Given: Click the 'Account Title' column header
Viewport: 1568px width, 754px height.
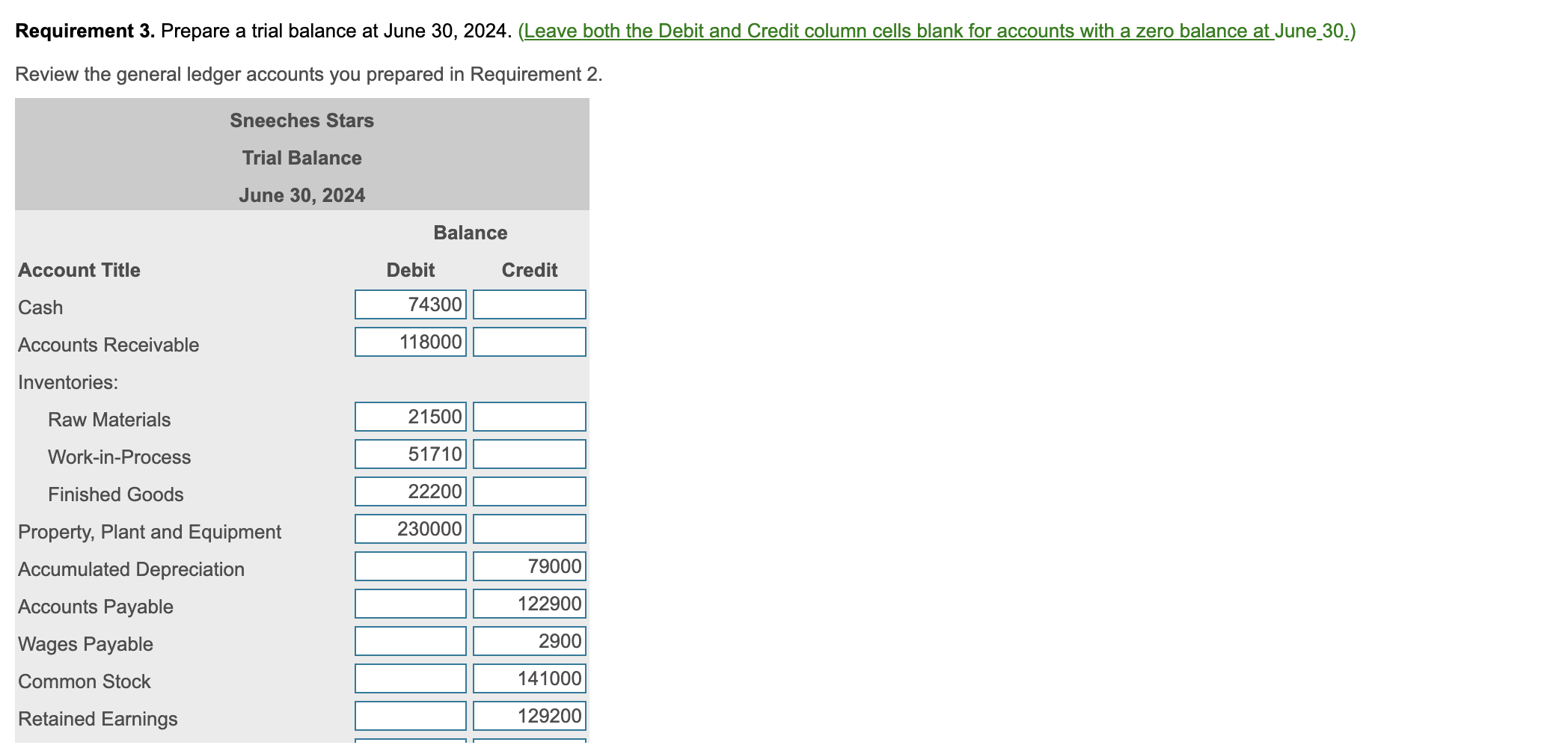Looking at the screenshot, I should (79, 270).
